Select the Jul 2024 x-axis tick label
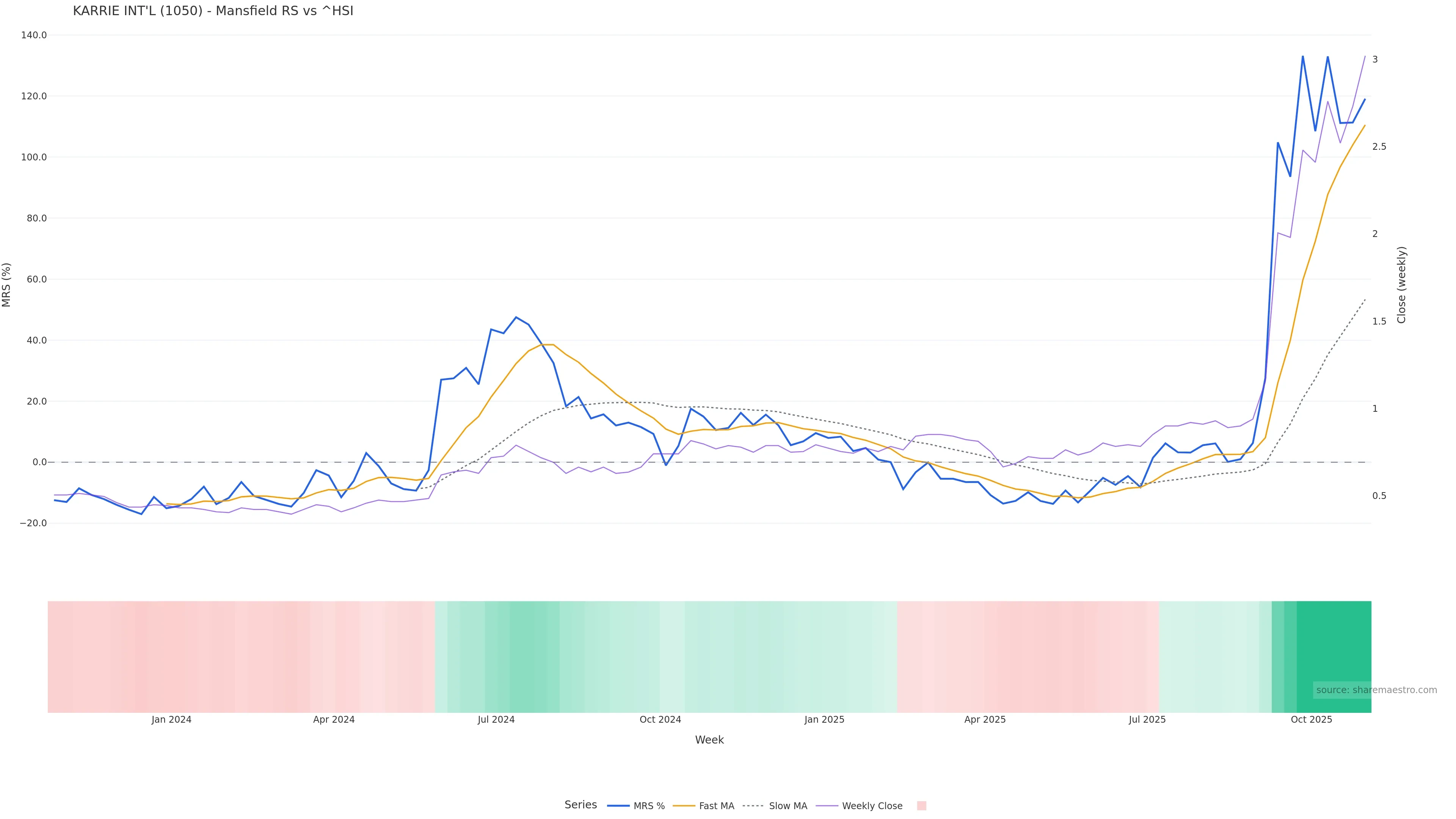1456x819 pixels. click(496, 720)
